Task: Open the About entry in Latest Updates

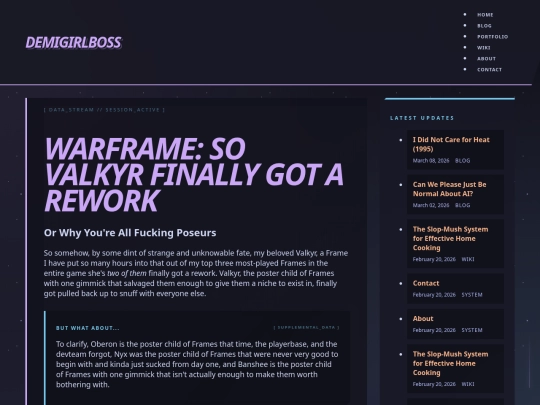Action: [x=423, y=319]
